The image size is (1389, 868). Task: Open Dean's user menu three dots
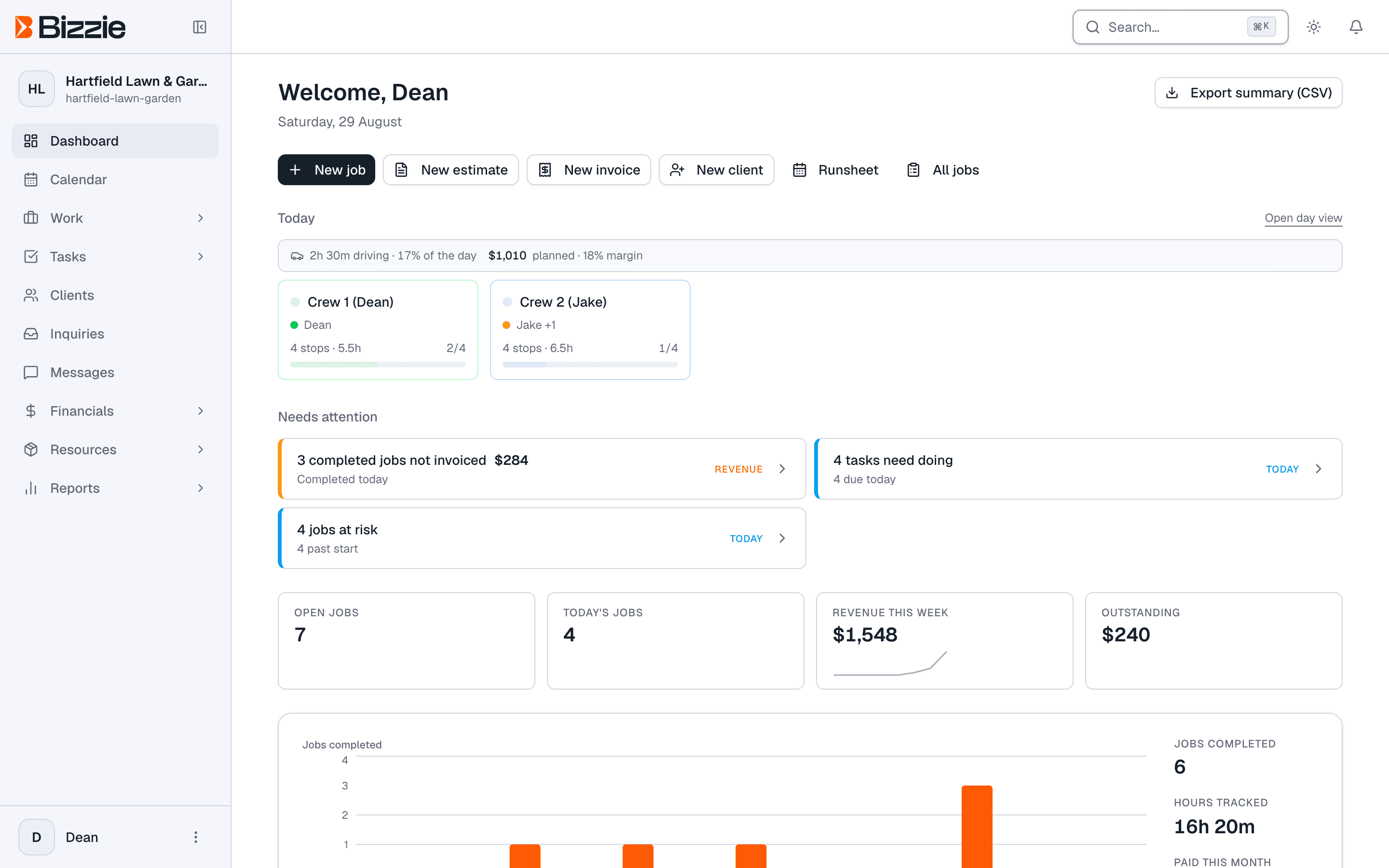[x=196, y=837]
